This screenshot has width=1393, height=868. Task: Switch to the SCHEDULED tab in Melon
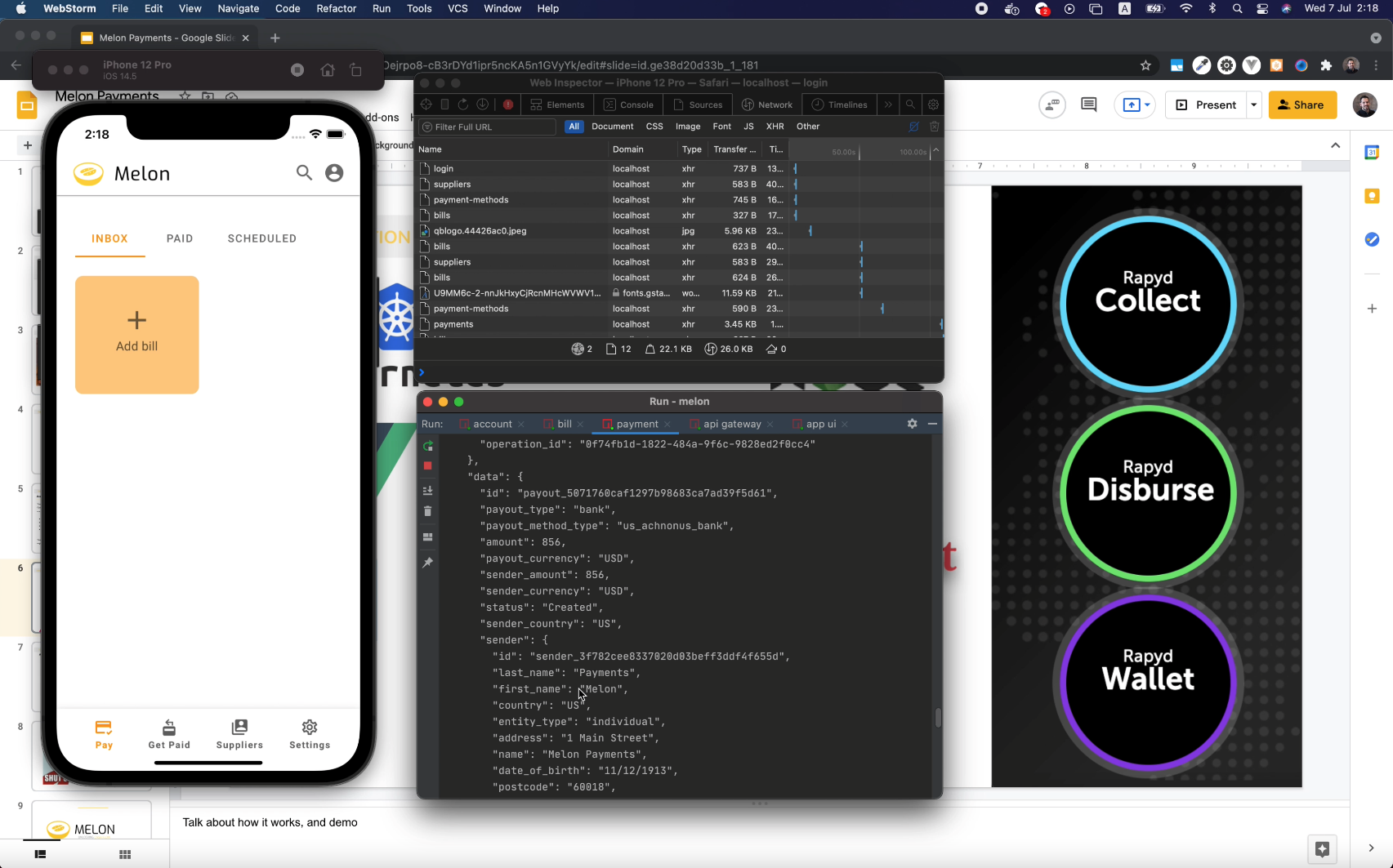pyautogui.click(x=262, y=238)
